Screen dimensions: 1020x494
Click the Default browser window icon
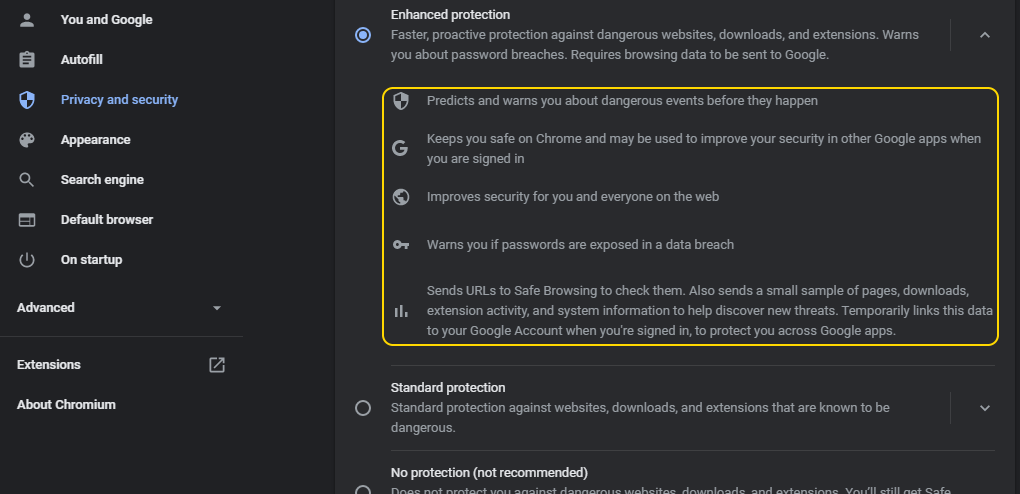[27, 220]
